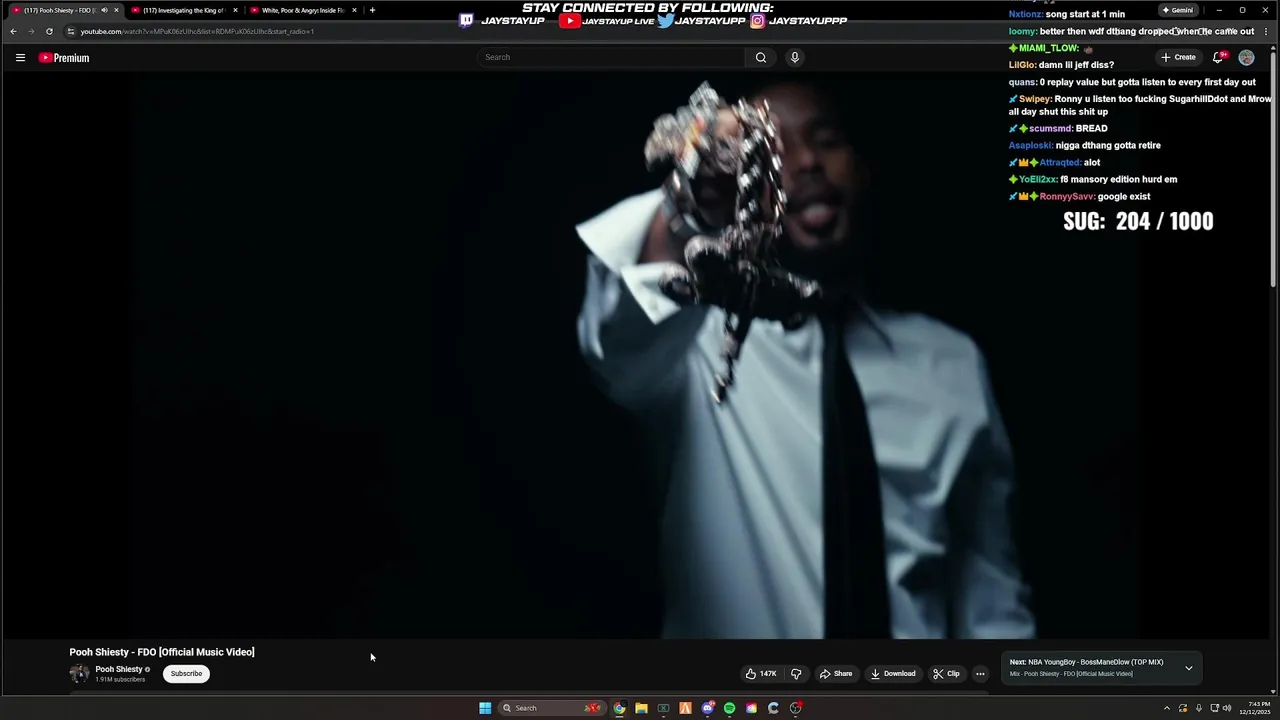Click the video player frame
This screenshot has height=720, width=1280.
point(640,356)
